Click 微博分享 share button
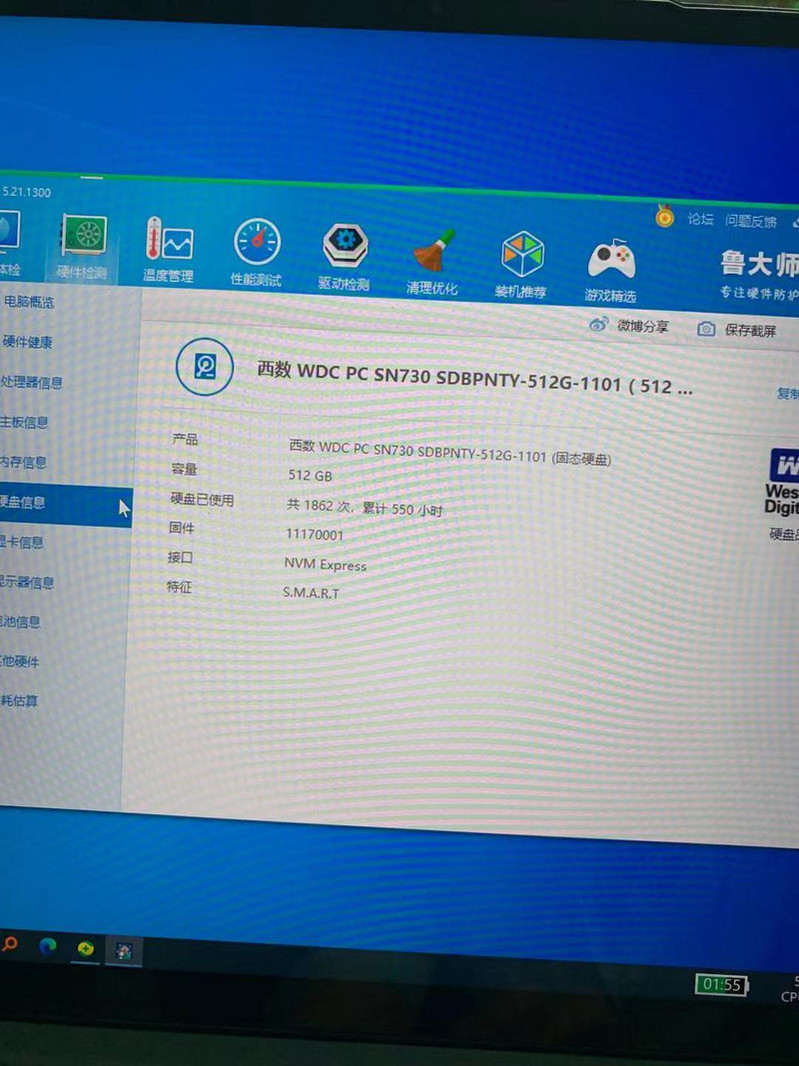The height and width of the screenshot is (1066, 799). point(630,326)
